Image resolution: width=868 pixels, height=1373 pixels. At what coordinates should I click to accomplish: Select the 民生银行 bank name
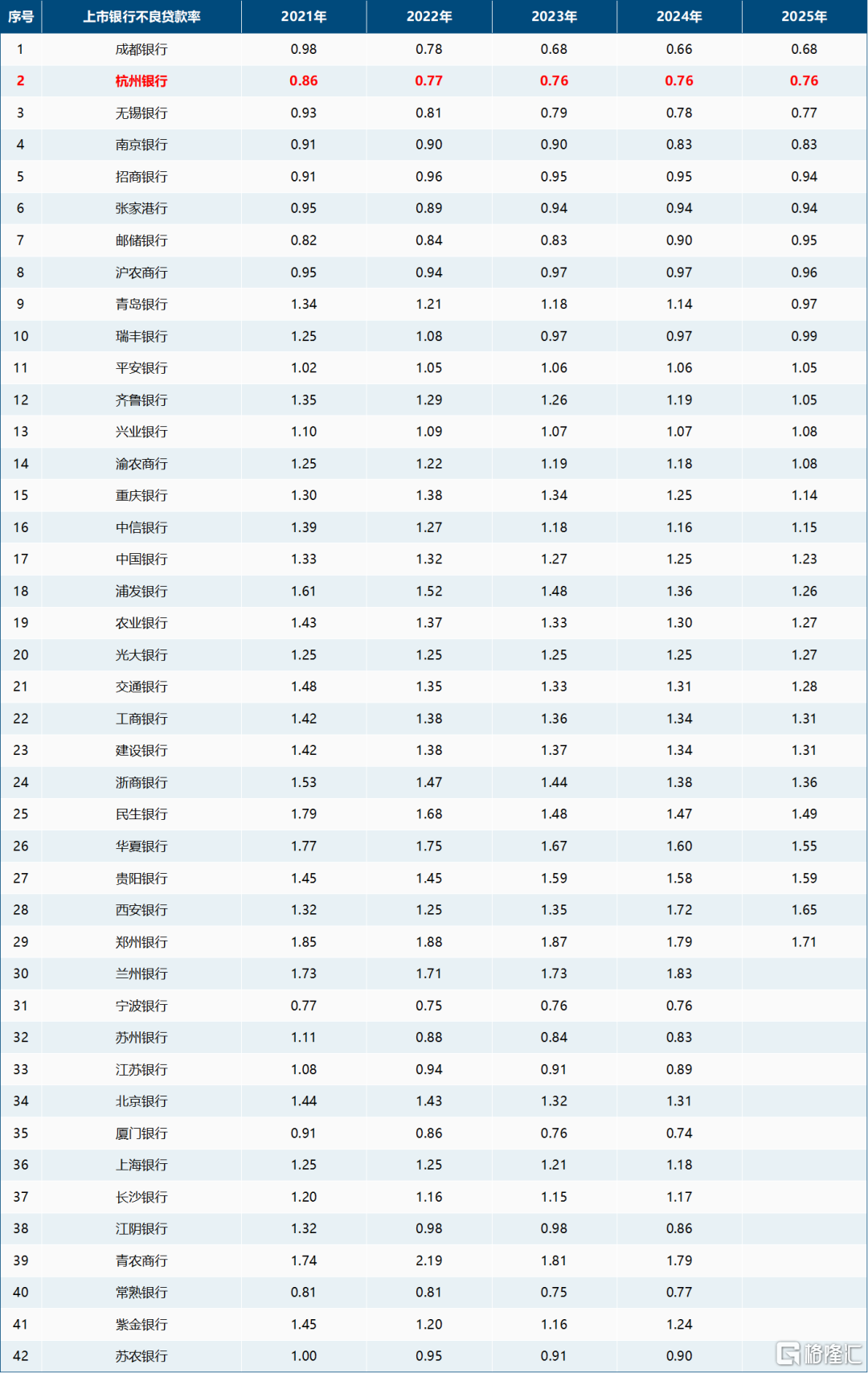pyautogui.click(x=141, y=814)
